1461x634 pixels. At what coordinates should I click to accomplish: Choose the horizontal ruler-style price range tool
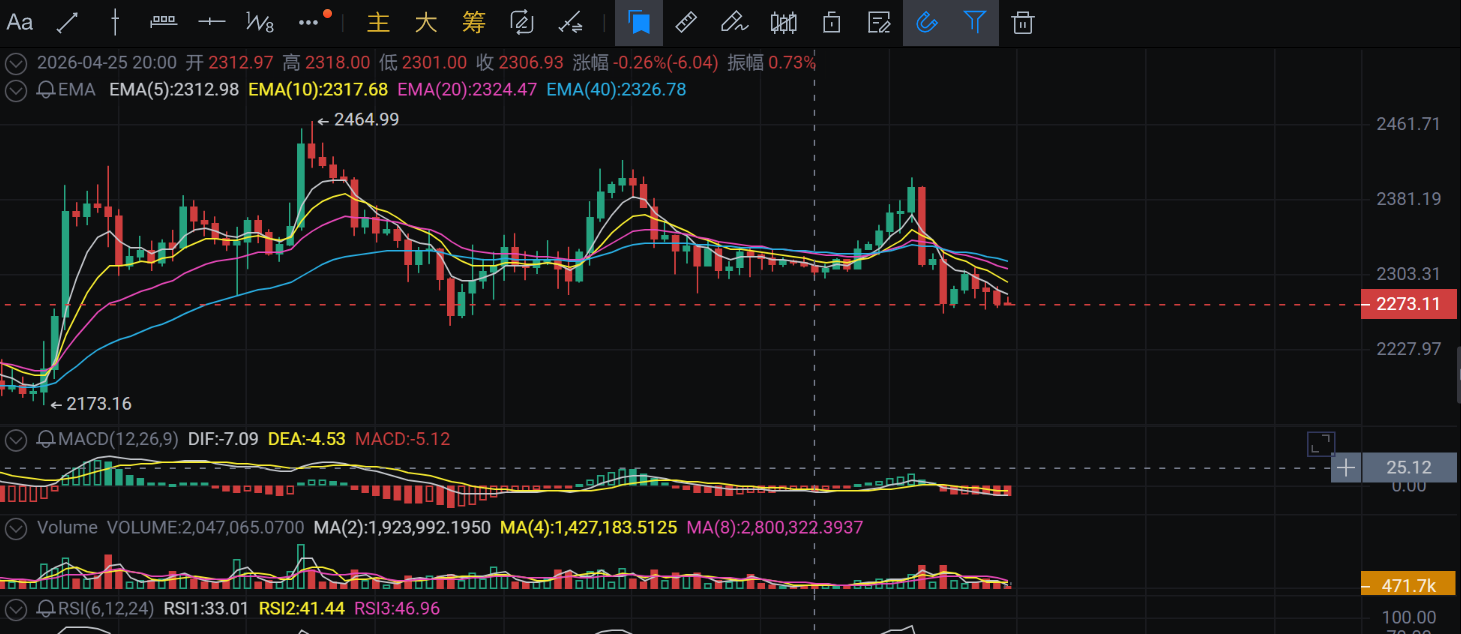click(x=163, y=22)
